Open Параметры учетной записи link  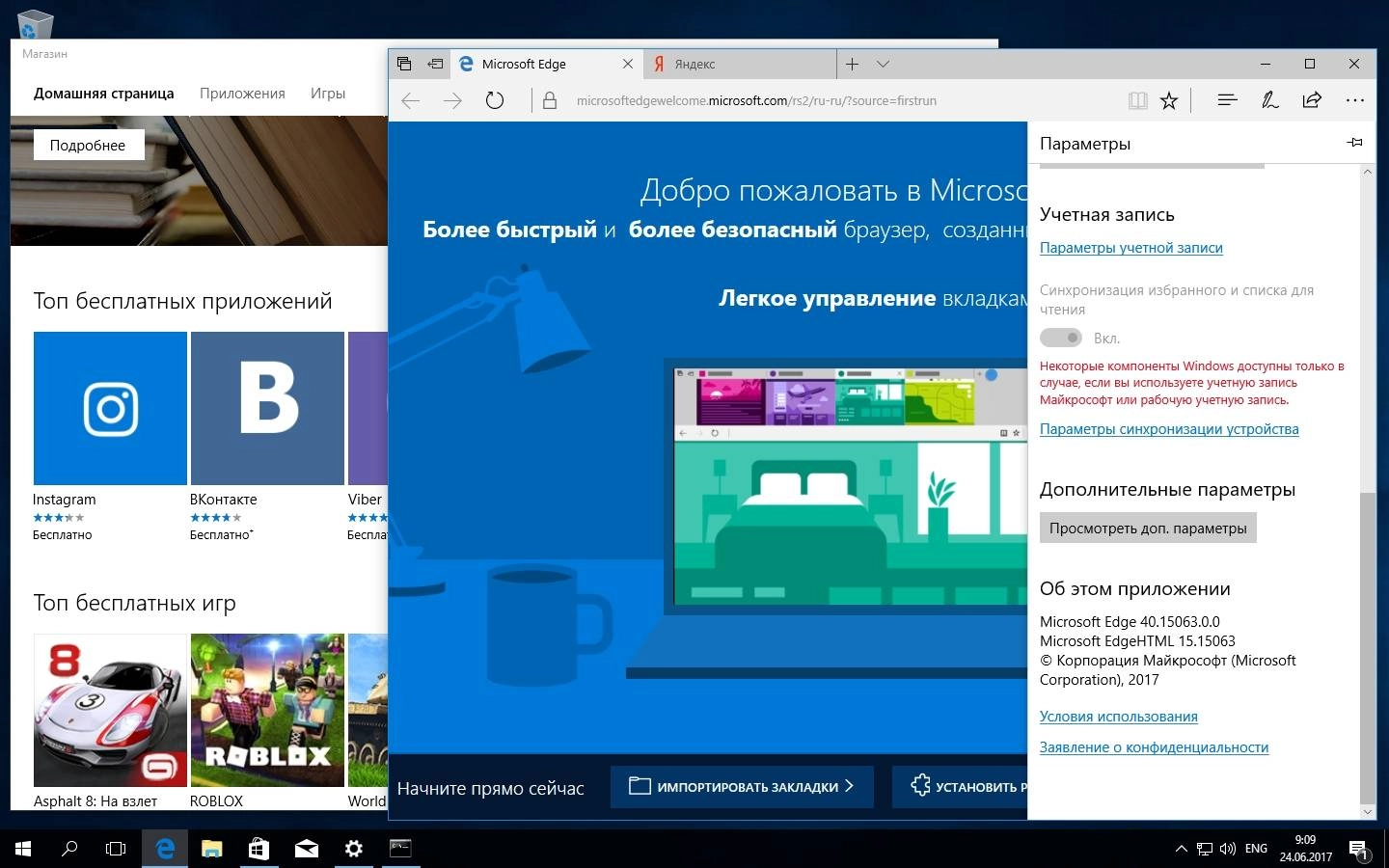(1130, 248)
